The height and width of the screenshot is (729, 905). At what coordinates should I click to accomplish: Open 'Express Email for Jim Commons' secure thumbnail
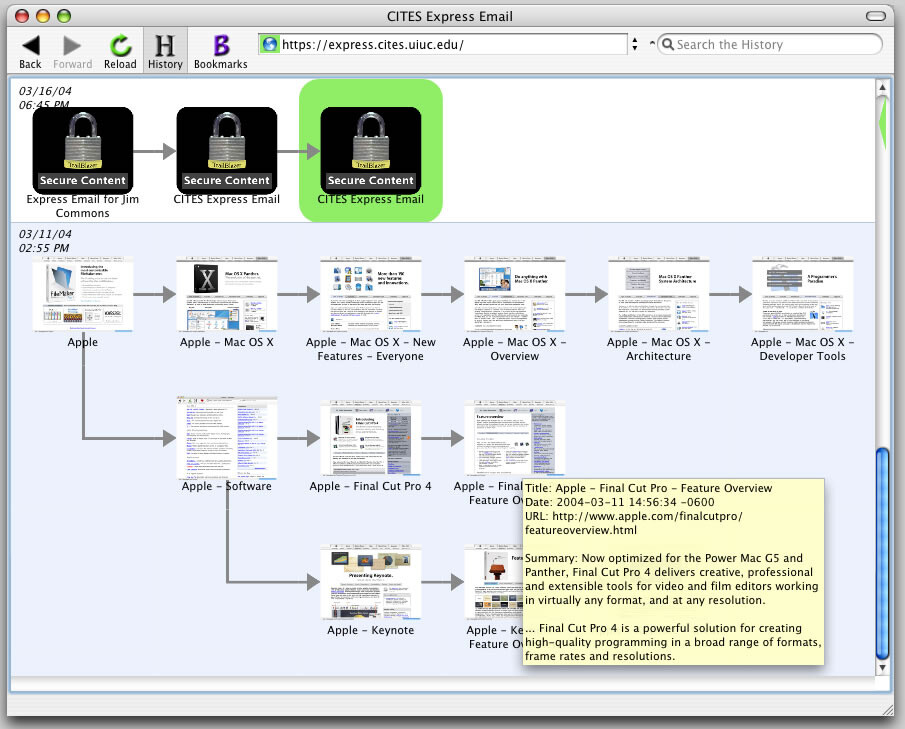point(83,150)
